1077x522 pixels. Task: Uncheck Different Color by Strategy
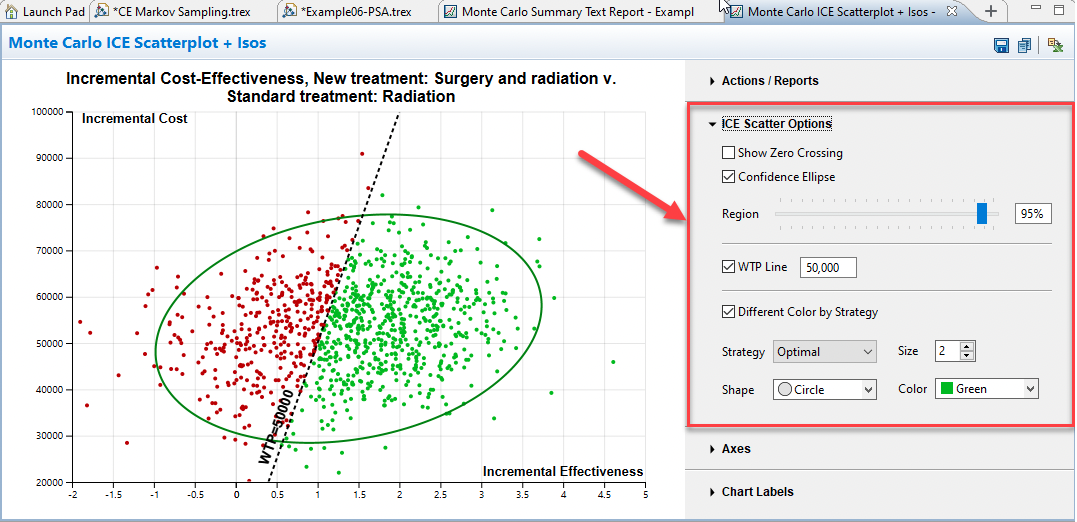click(x=728, y=312)
